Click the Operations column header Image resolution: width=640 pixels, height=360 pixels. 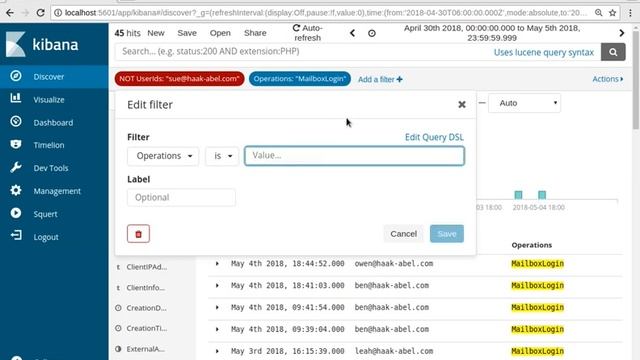pos(531,245)
